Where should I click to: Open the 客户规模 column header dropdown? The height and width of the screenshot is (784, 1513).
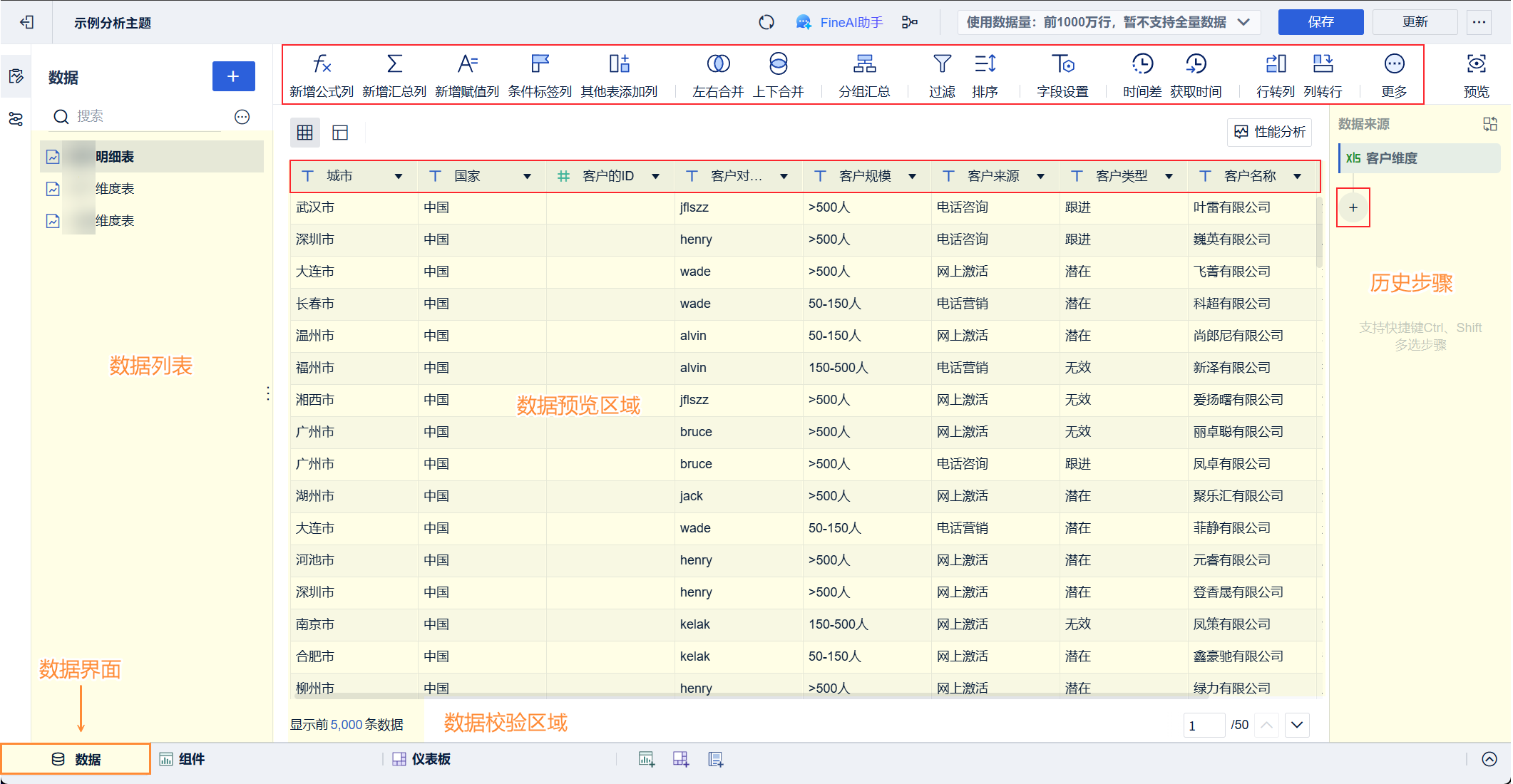click(912, 177)
